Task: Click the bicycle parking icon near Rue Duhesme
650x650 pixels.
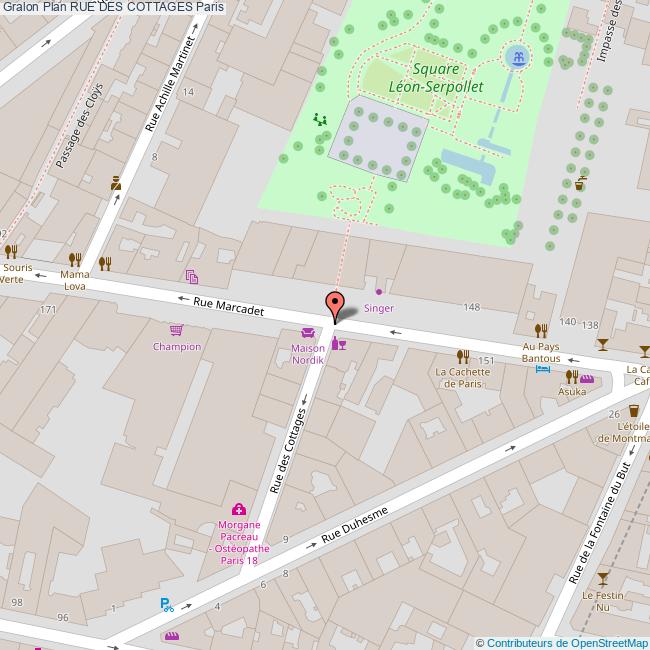Action: point(167,605)
